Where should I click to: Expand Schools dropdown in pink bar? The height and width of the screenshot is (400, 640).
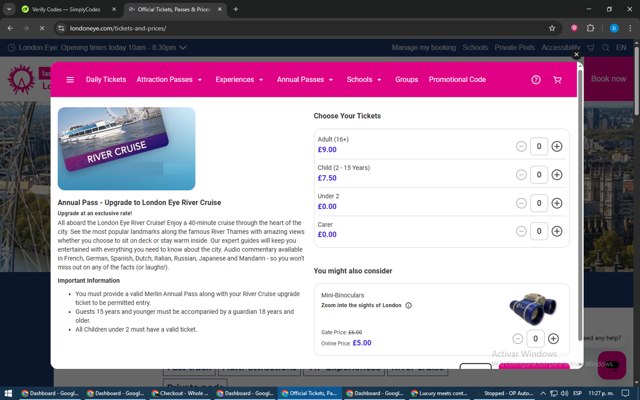tap(364, 80)
